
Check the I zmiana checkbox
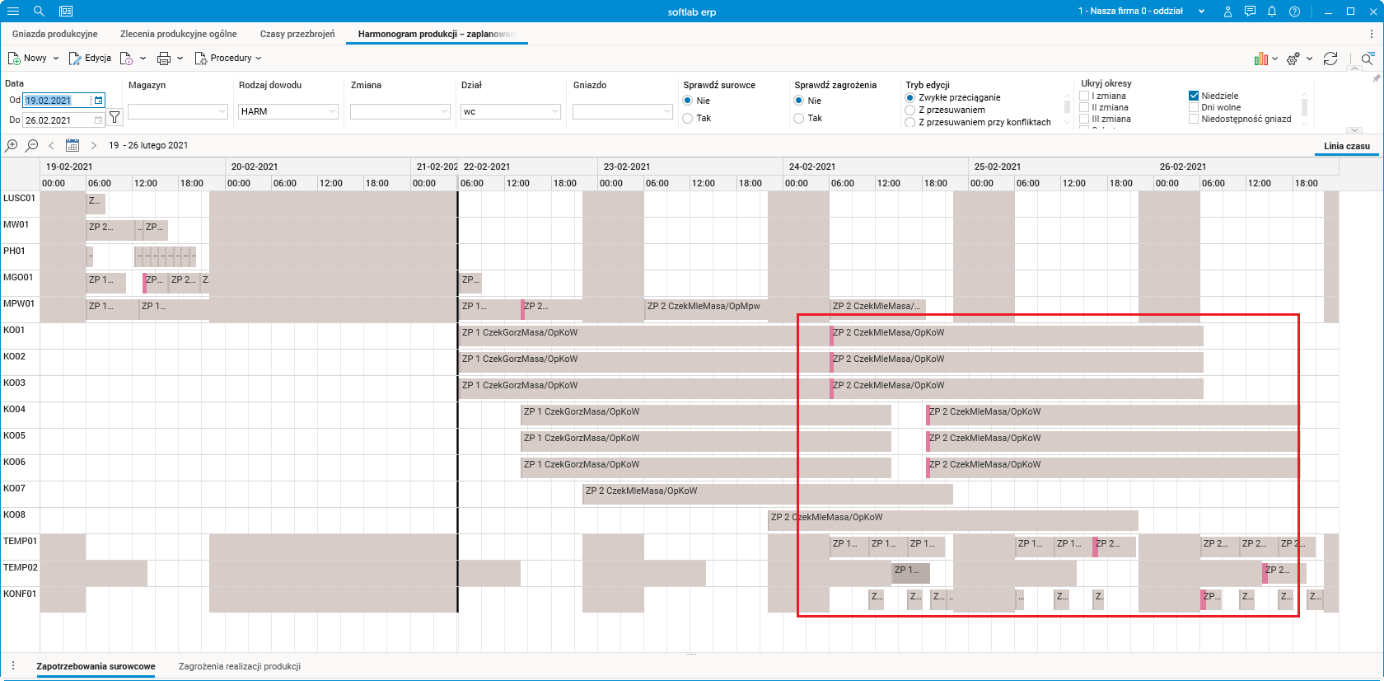tap(1083, 96)
